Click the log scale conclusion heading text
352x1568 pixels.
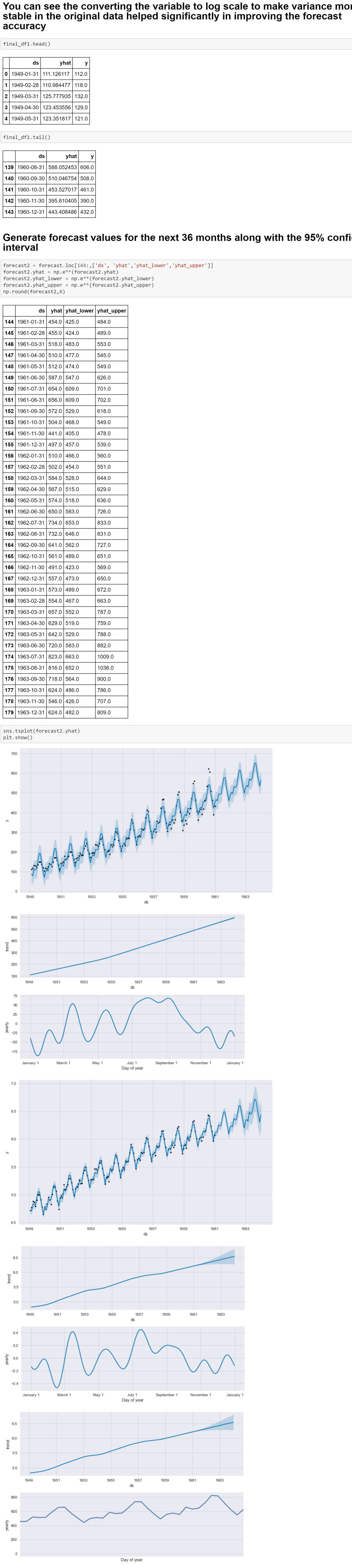tap(177, 16)
